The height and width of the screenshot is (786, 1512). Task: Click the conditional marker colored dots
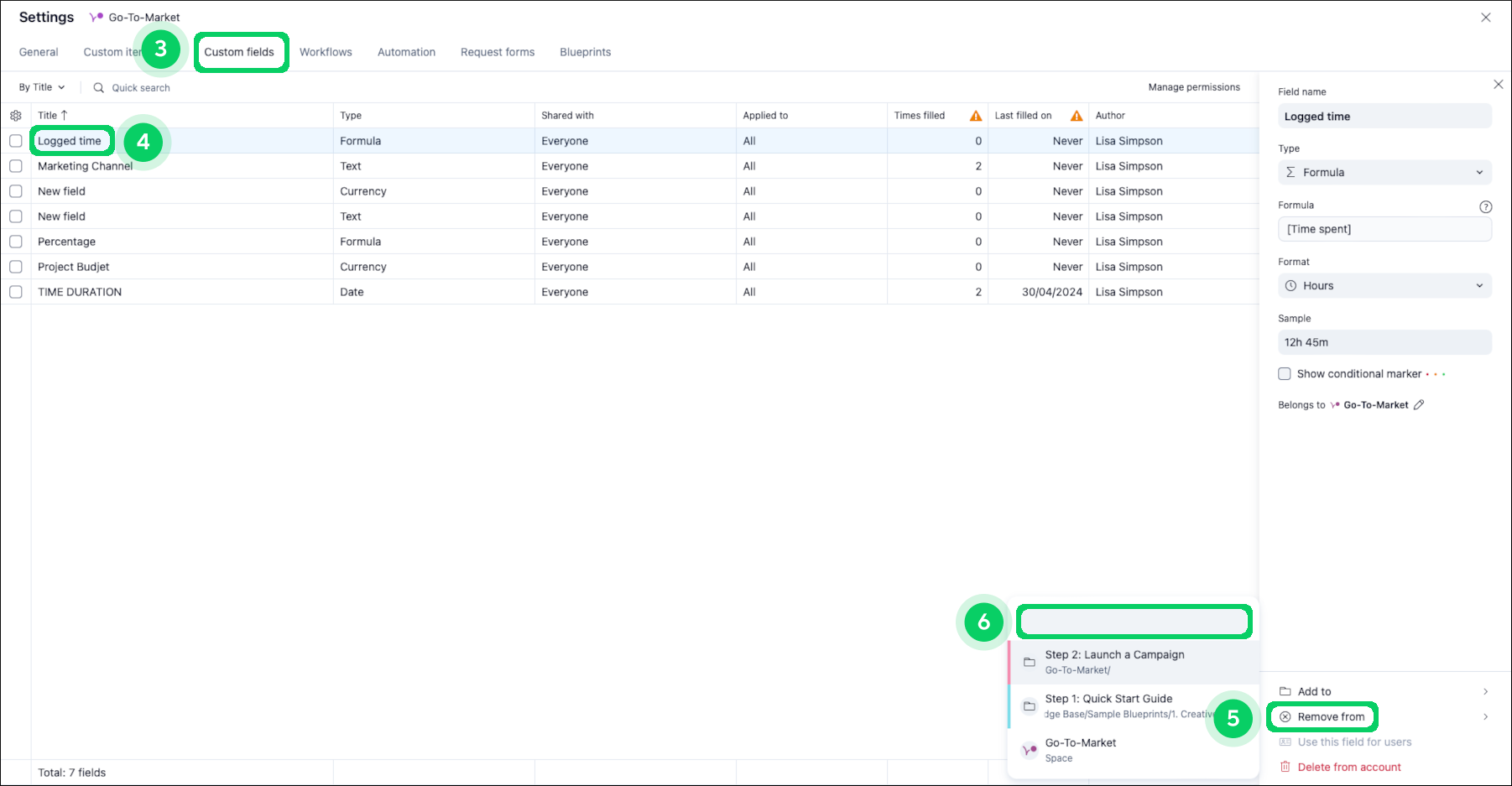click(1436, 373)
